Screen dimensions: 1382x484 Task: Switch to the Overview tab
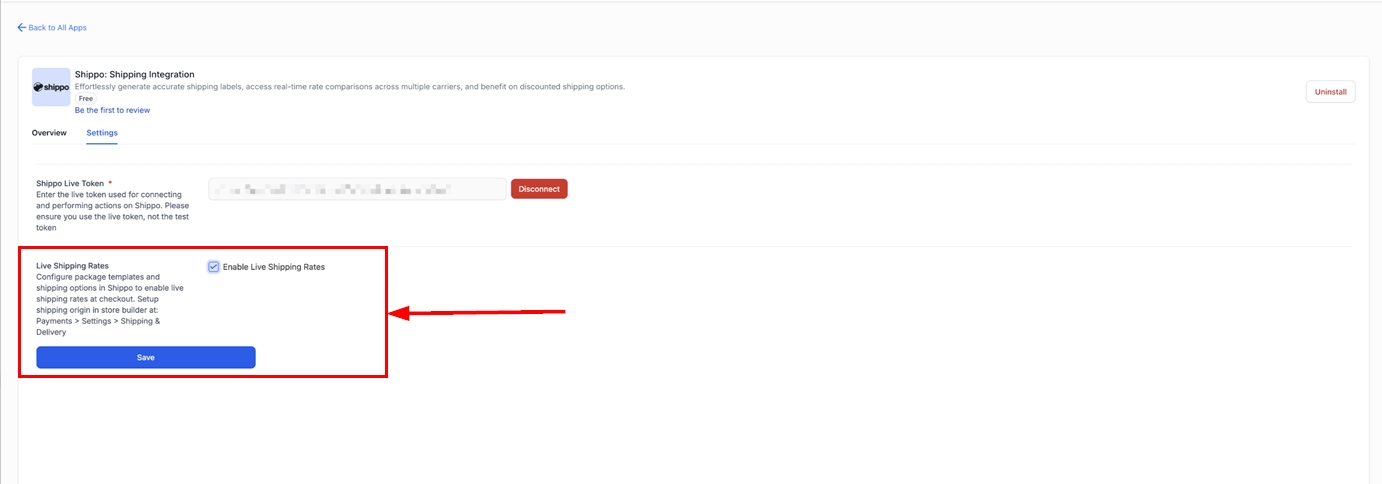click(49, 133)
